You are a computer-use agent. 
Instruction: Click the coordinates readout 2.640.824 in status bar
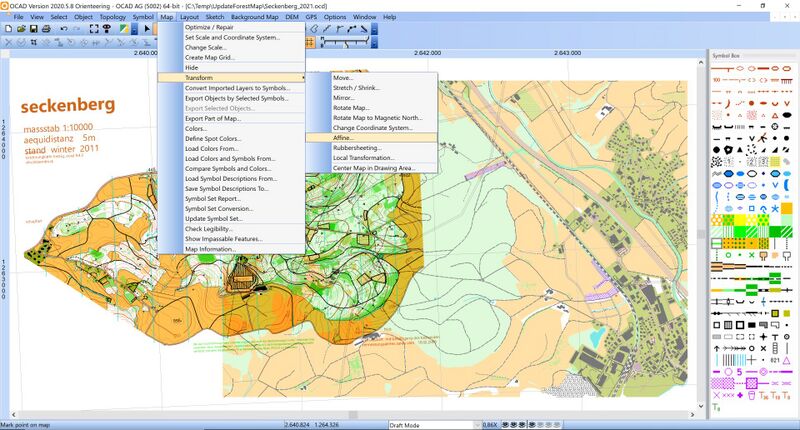(296, 424)
